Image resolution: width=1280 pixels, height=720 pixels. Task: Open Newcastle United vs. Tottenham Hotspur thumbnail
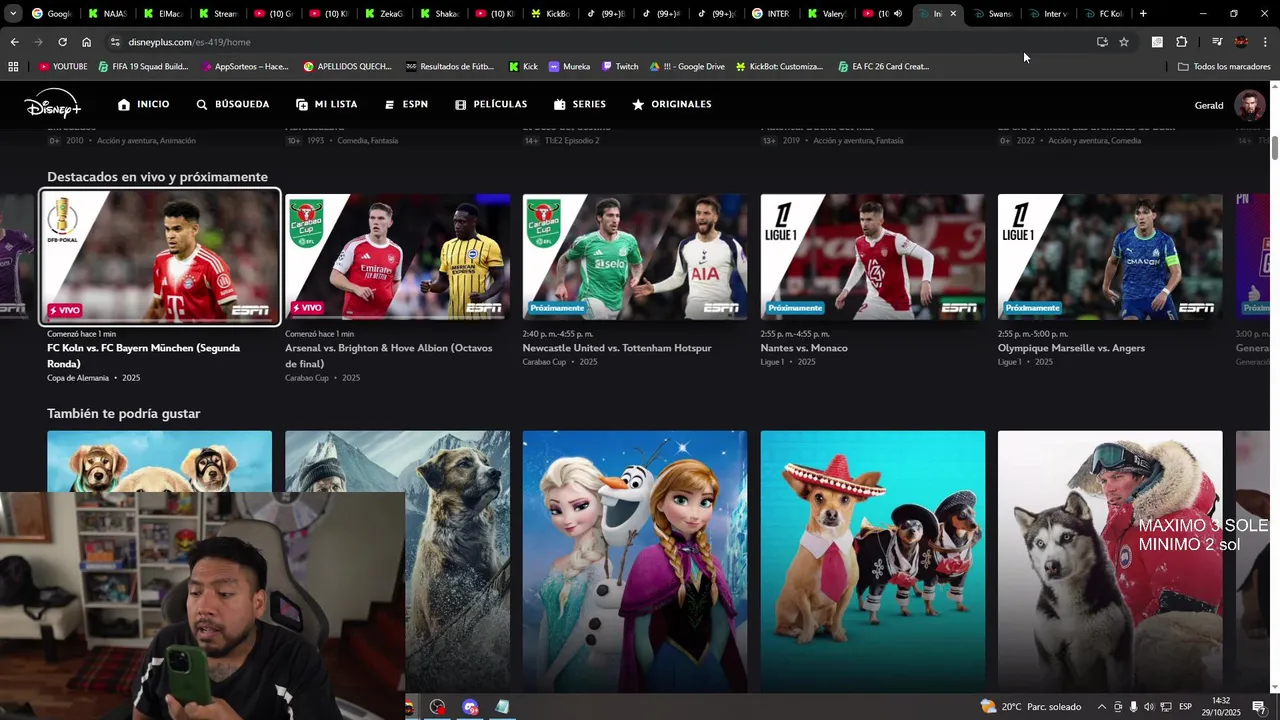pyautogui.click(x=635, y=257)
